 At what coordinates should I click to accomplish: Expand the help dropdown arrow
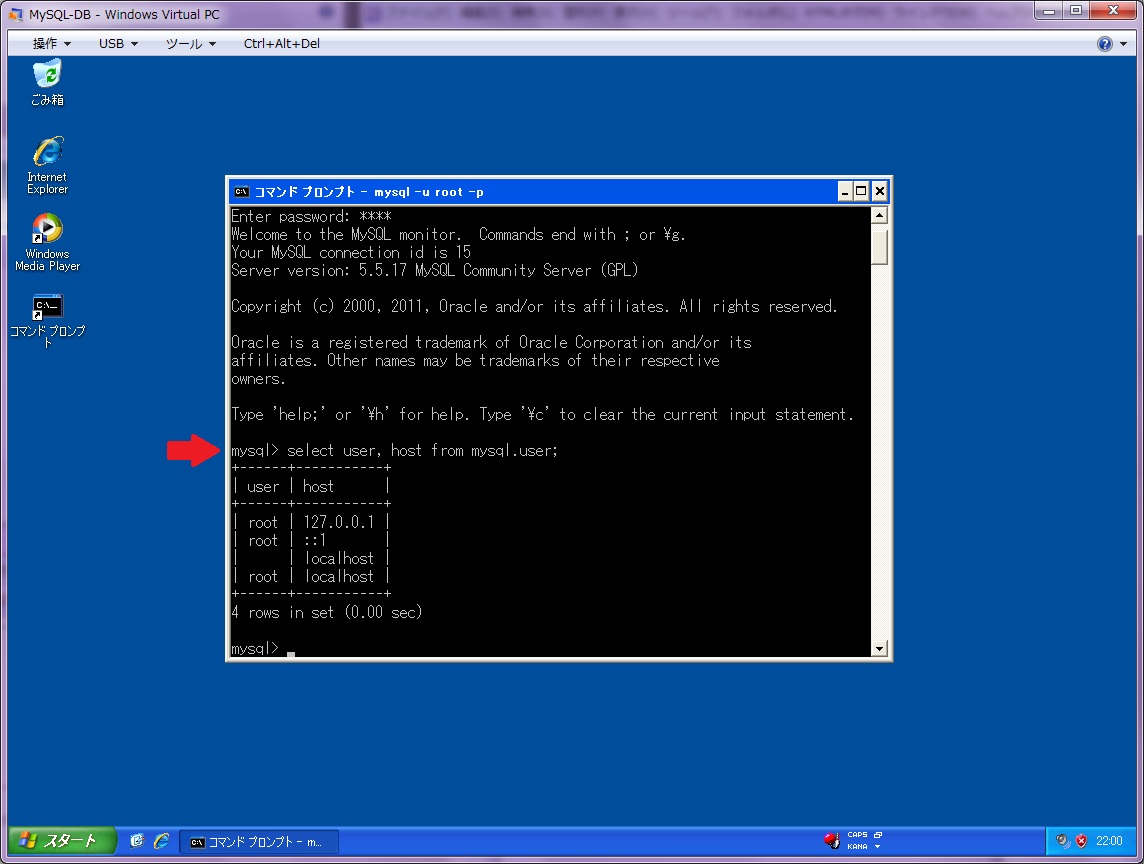(1124, 44)
